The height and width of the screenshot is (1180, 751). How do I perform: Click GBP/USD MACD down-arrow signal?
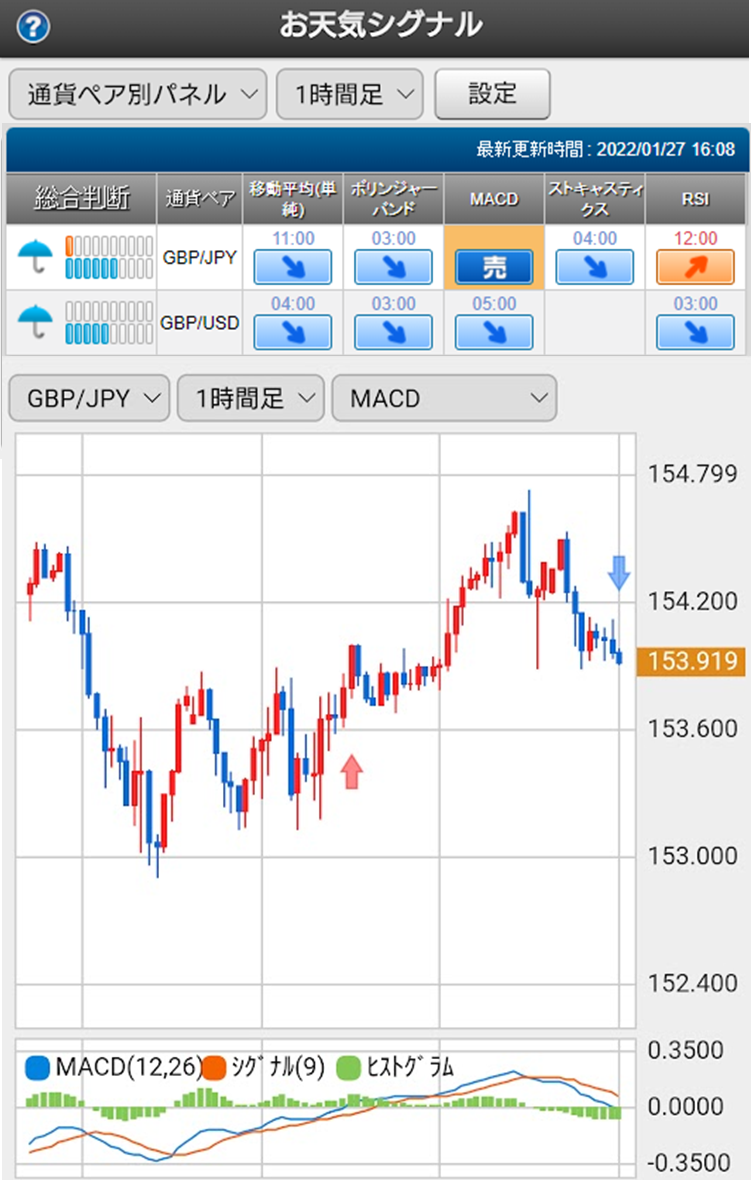pyautogui.click(x=494, y=333)
